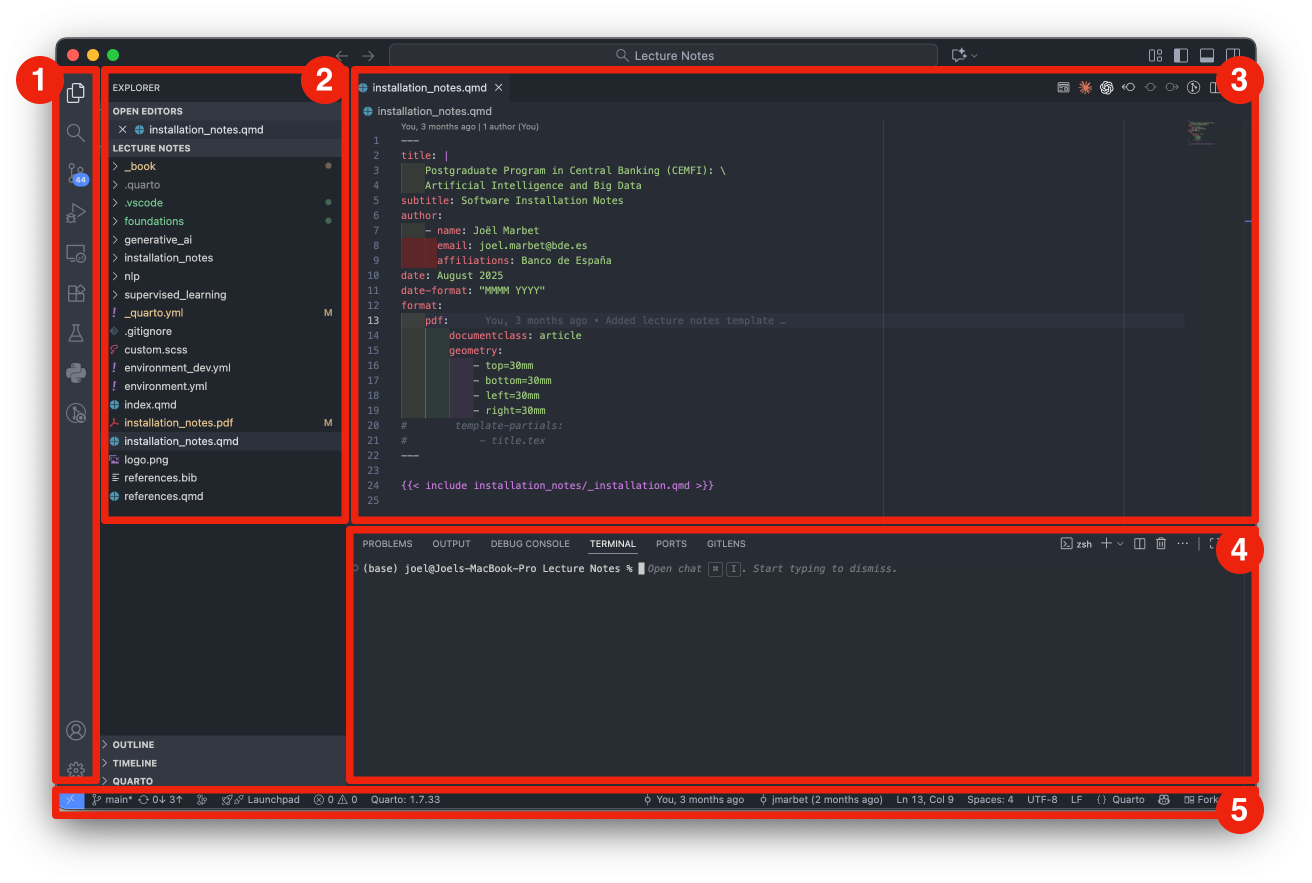Kill terminal using the trash icon
Screen dimensions: 1312x883
pos(1161,544)
